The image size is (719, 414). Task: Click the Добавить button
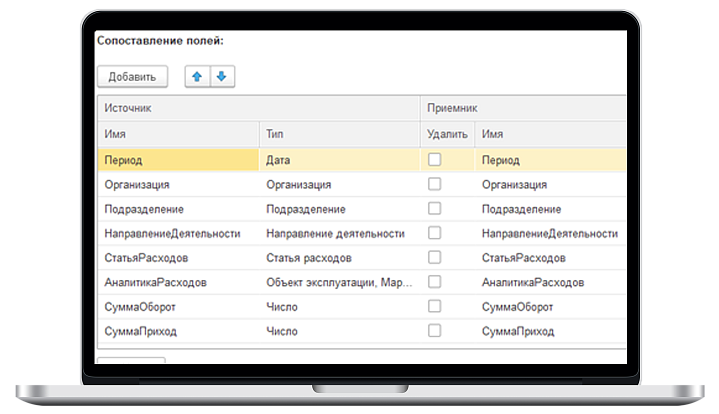[132, 77]
